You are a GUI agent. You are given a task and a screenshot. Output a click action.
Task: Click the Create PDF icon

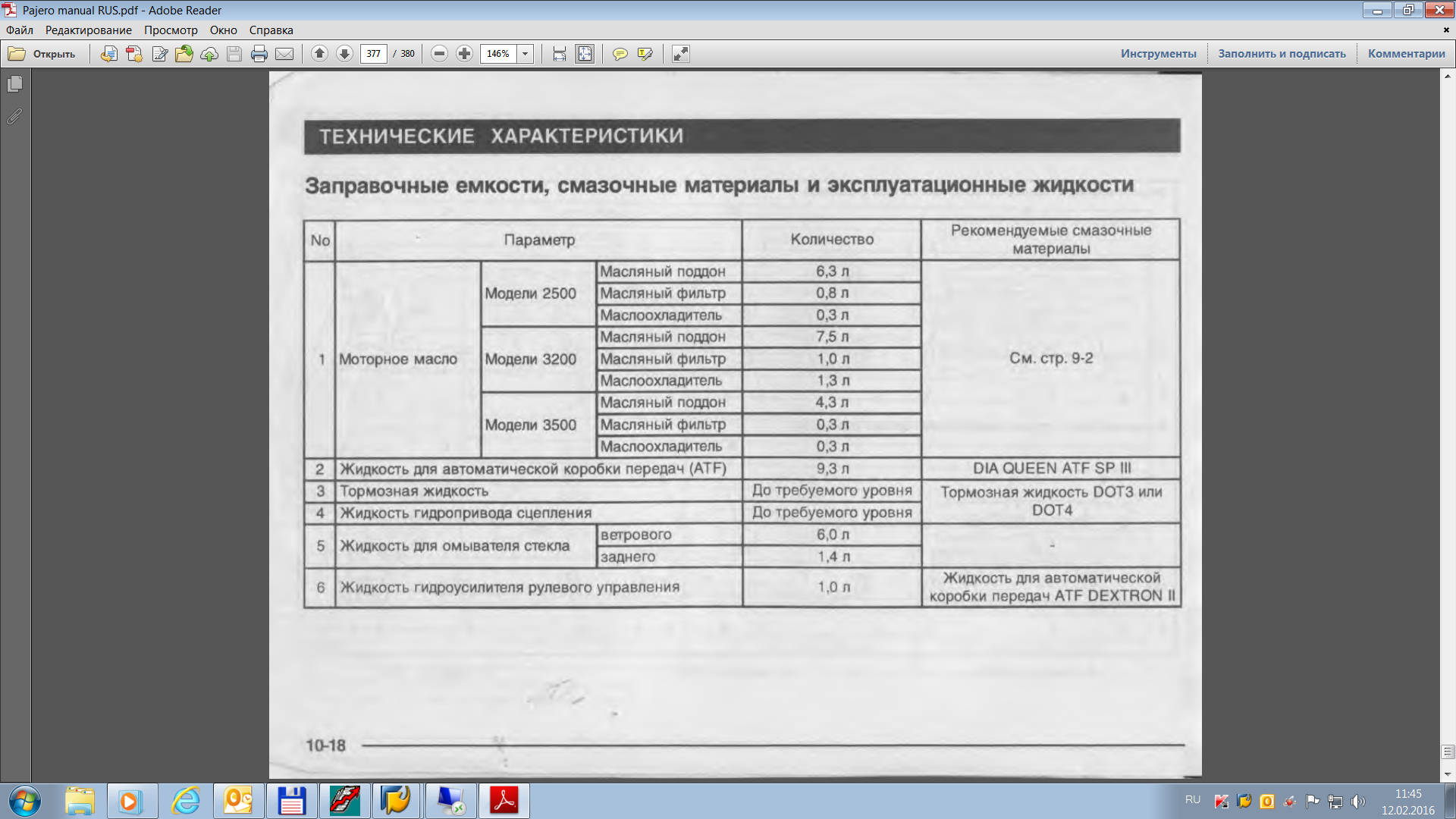(x=134, y=54)
